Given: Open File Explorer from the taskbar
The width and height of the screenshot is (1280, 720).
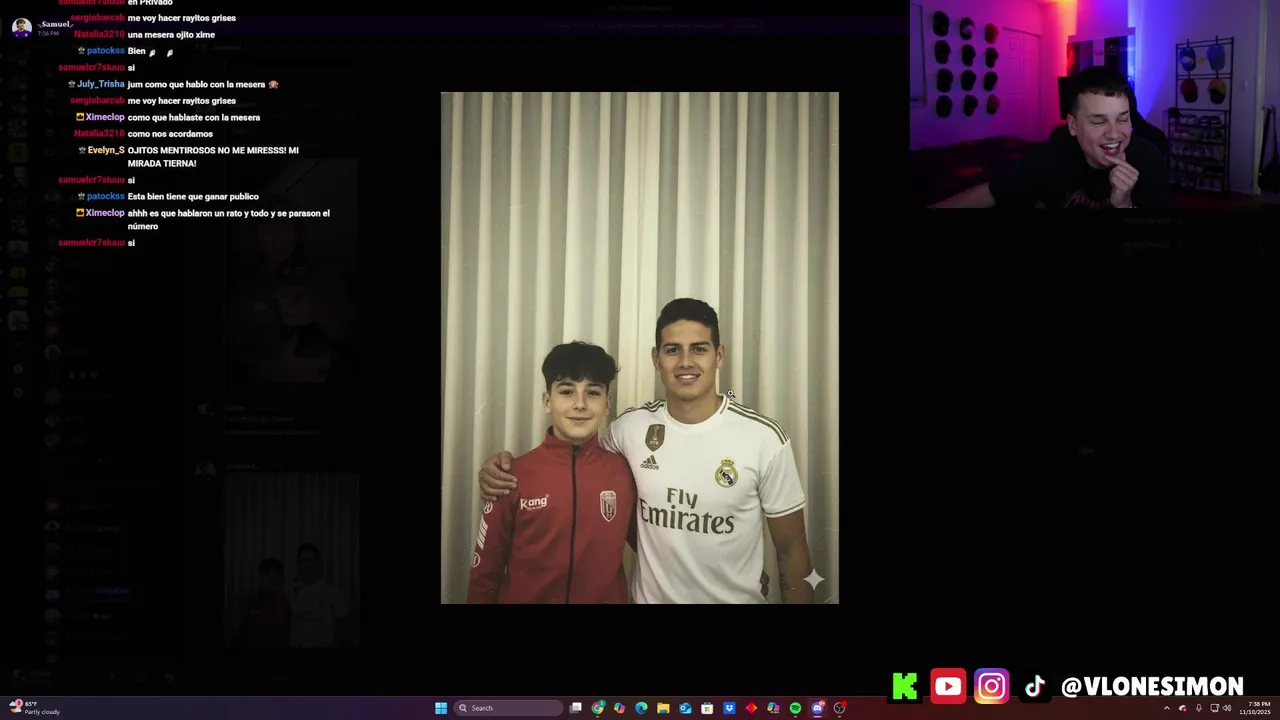Looking at the screenshot, I should point(663,708).
